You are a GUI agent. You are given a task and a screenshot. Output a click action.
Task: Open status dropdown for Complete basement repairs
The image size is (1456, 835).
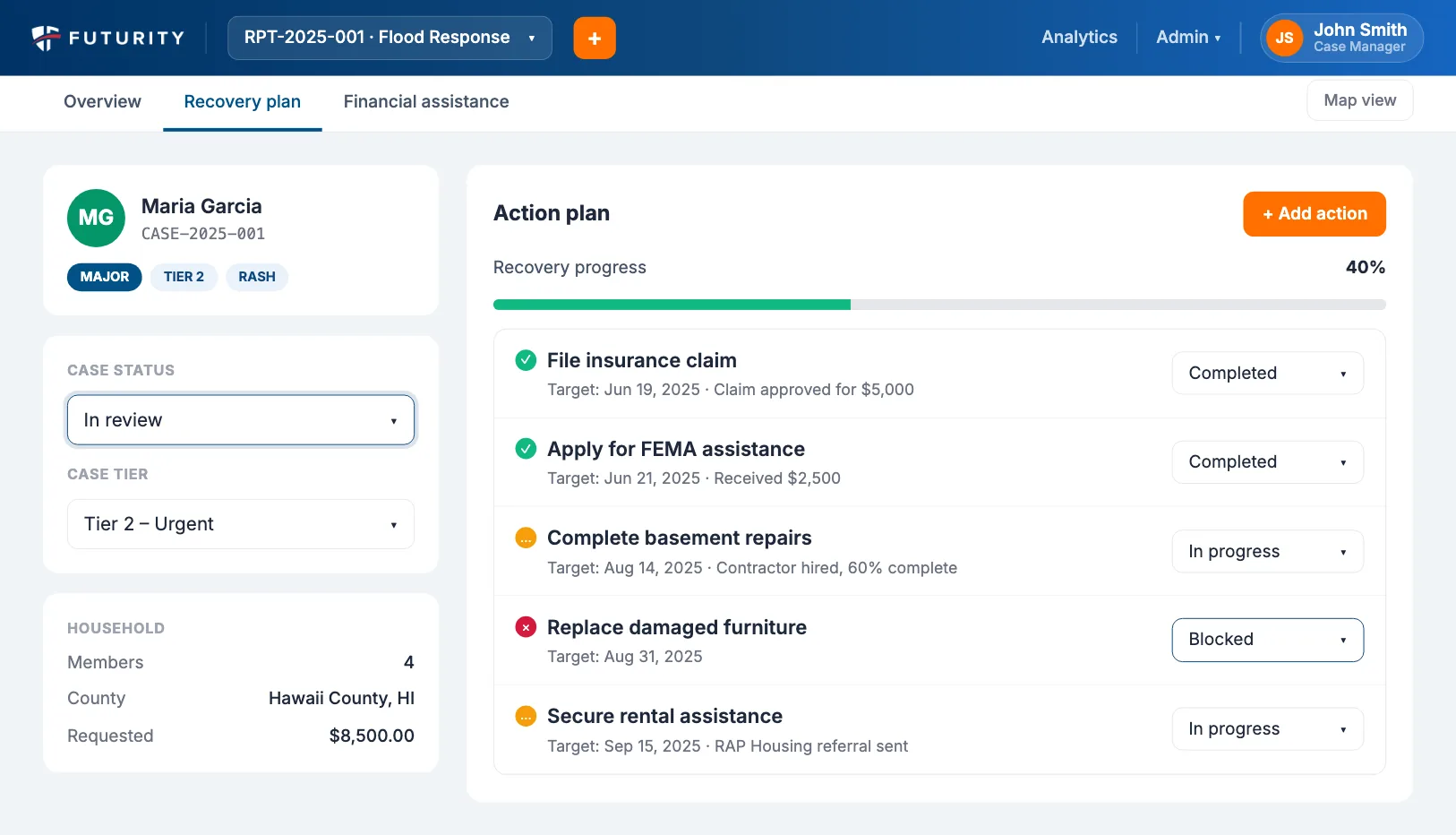pos(1267,551)
